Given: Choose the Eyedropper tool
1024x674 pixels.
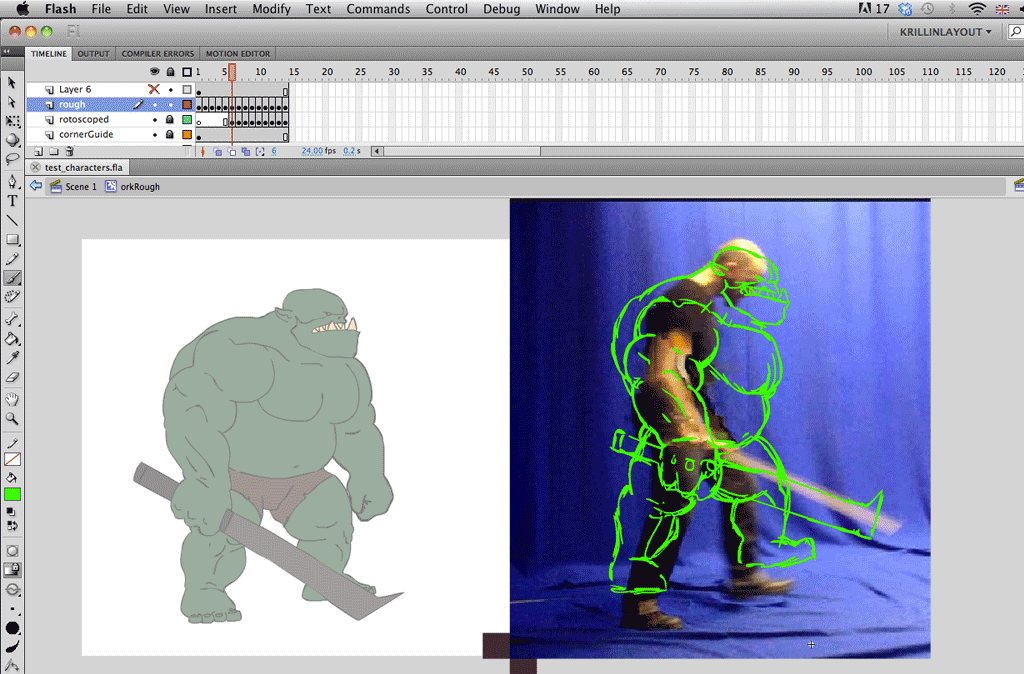Looking at the screenshot, I should [12, 358].
